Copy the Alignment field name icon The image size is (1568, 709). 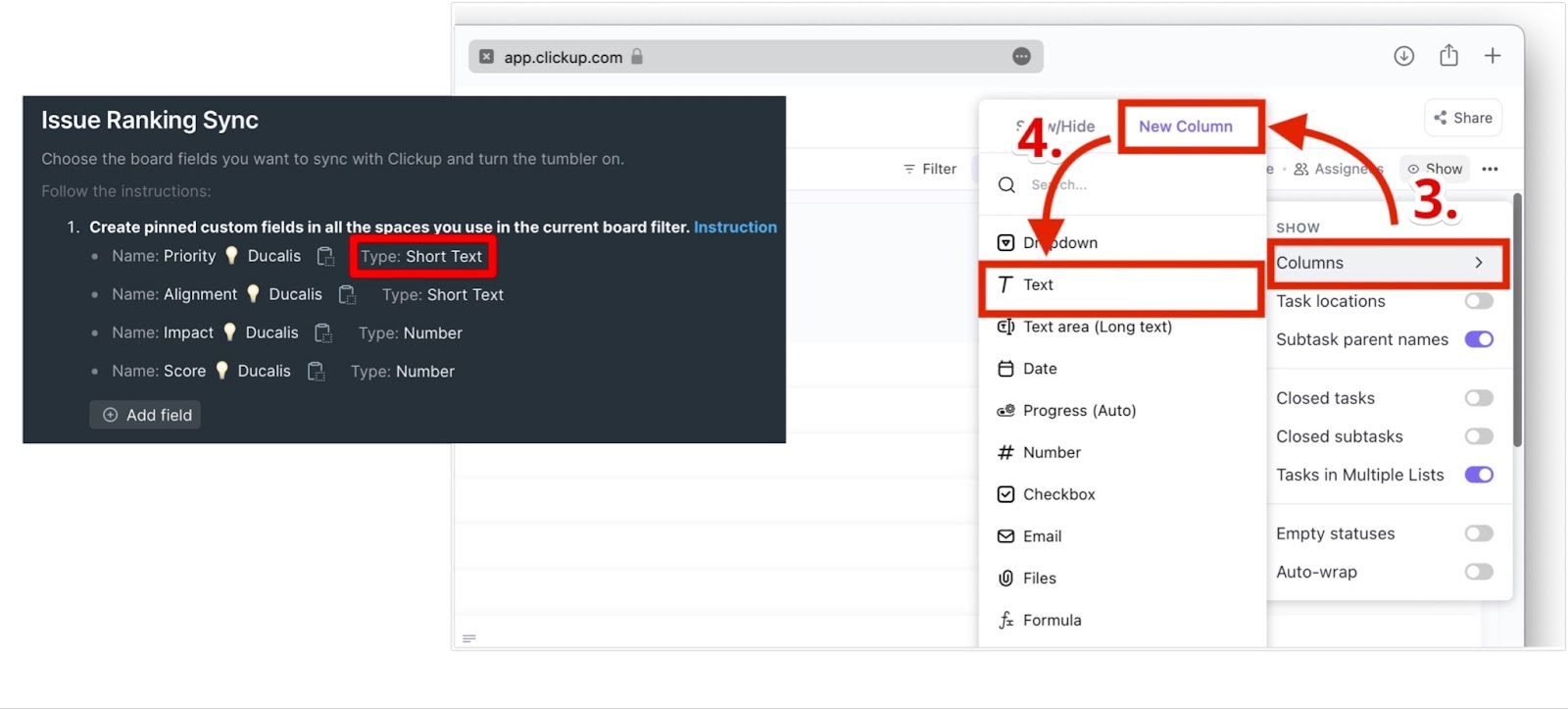click(347, 294)
